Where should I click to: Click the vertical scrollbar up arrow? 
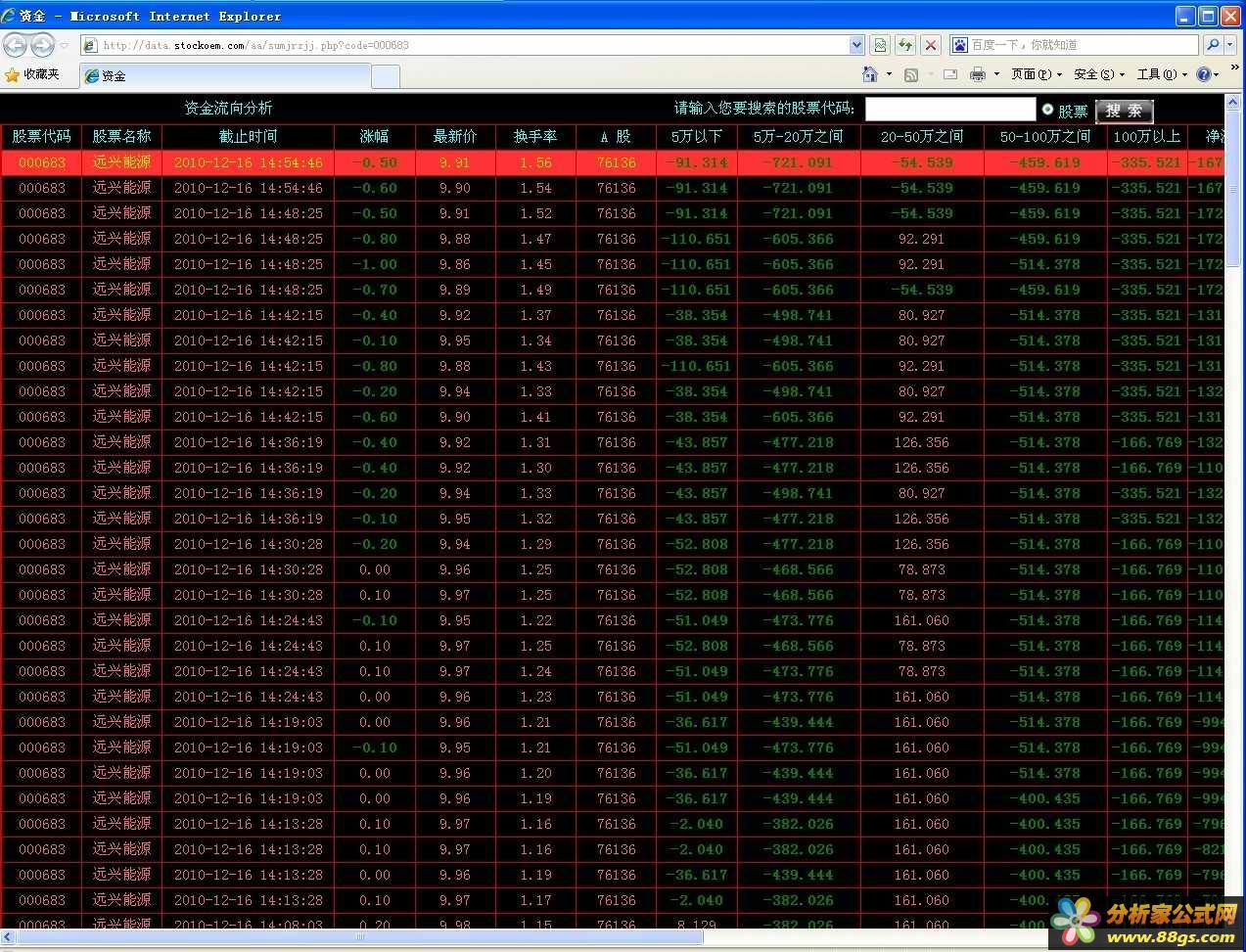coord(1235,101)
